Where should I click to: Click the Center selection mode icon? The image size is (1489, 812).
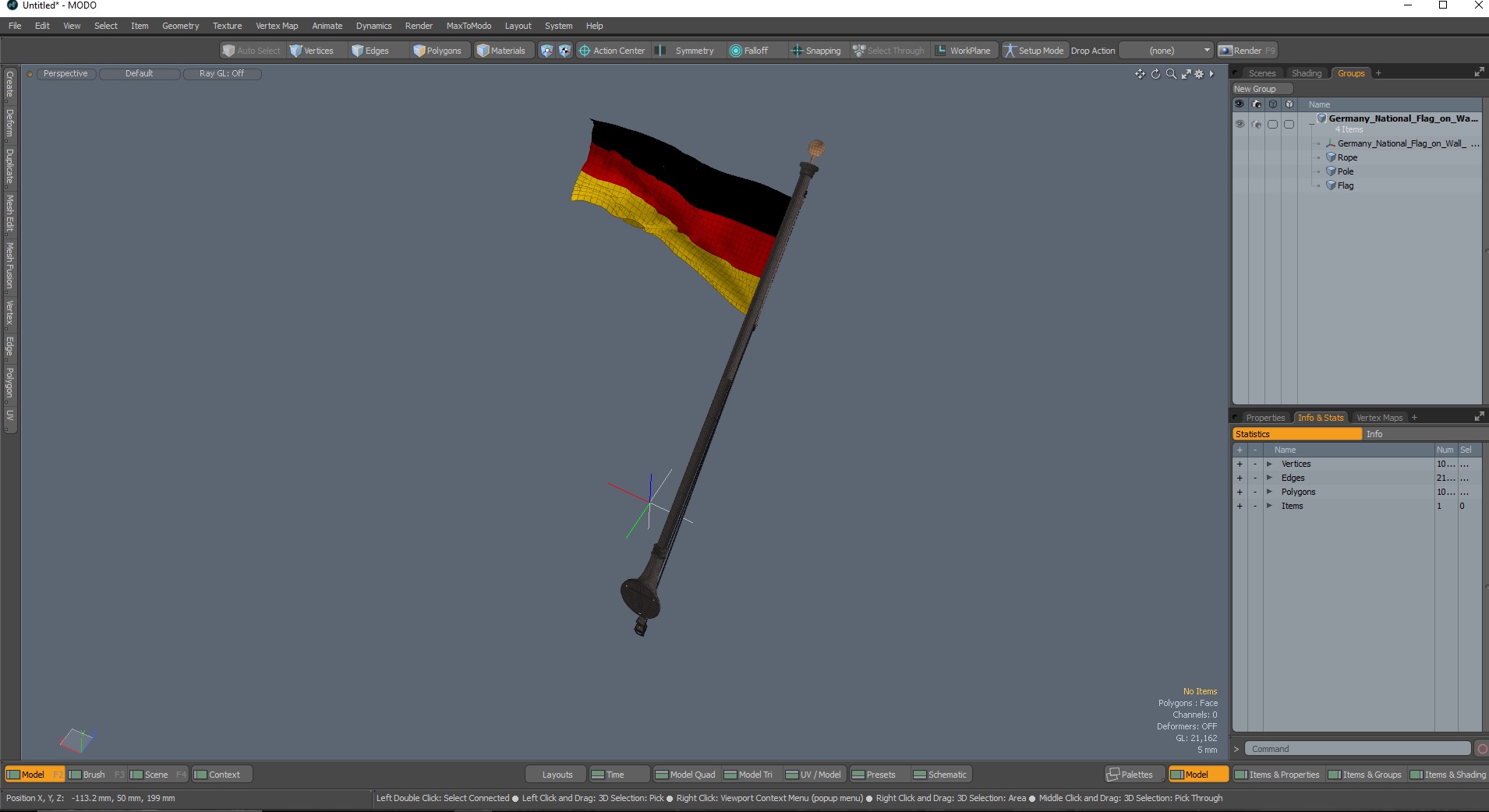tap(564, 51)
